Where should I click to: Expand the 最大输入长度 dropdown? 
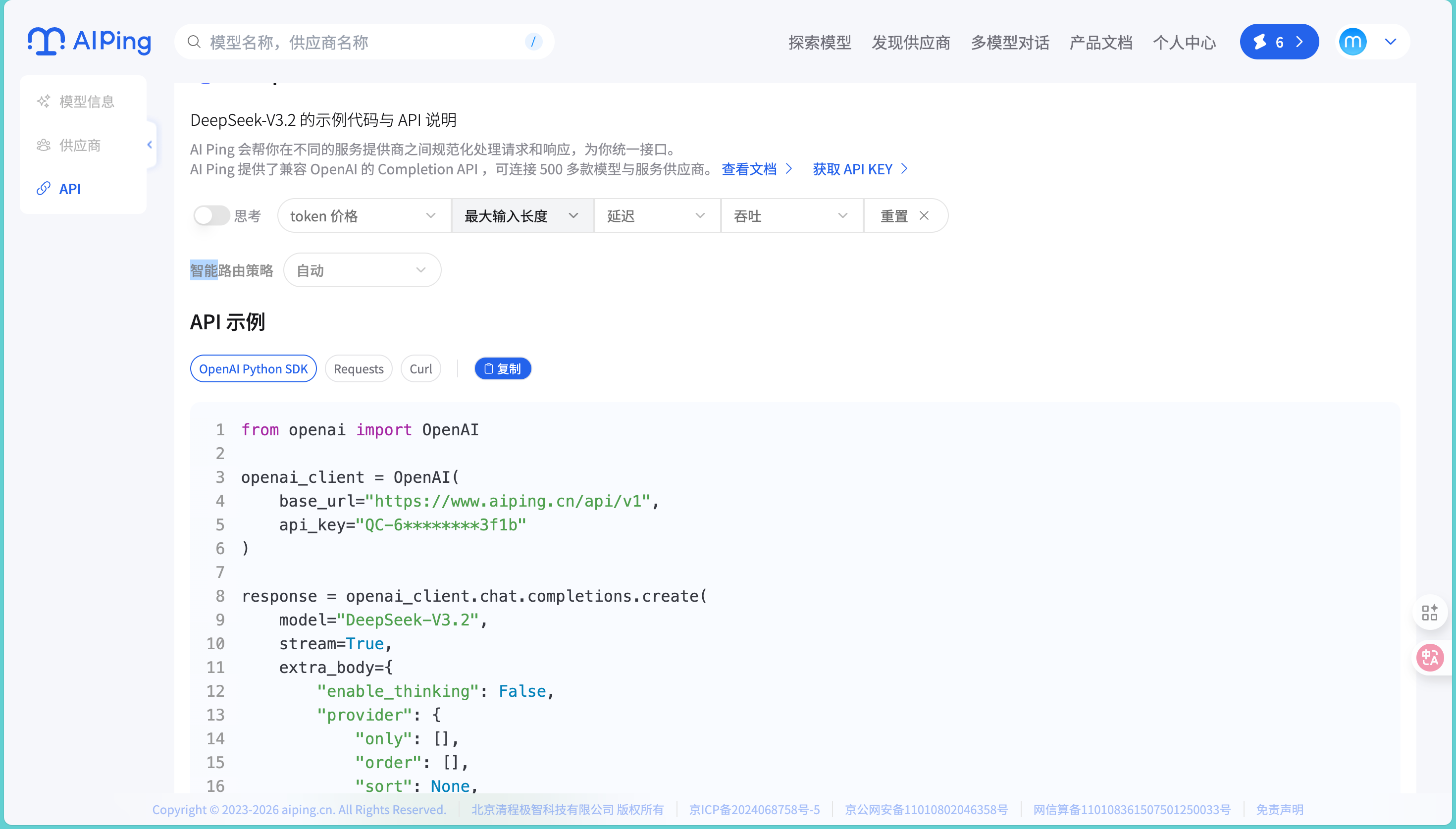pos(521,216)
